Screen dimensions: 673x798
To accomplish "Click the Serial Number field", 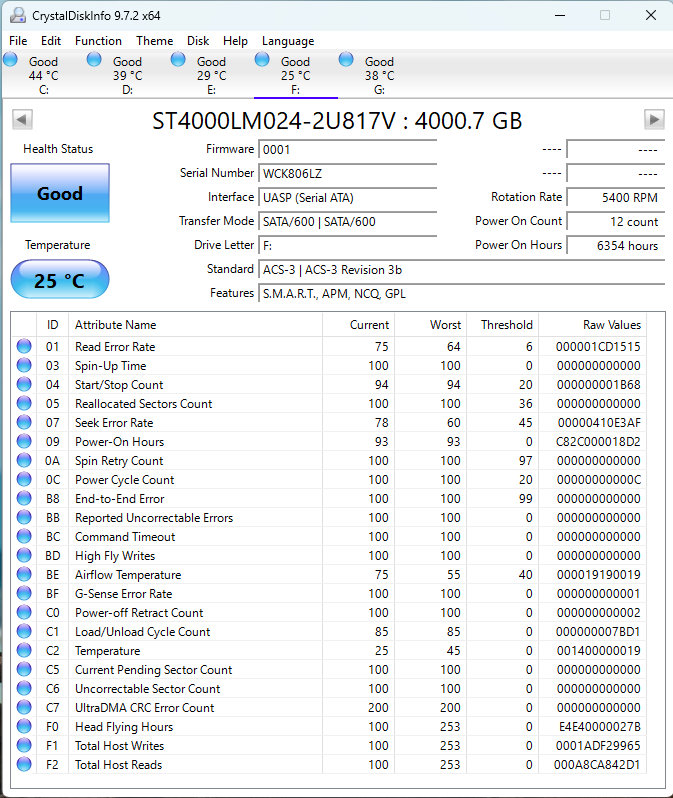I will tap(347, 173).
